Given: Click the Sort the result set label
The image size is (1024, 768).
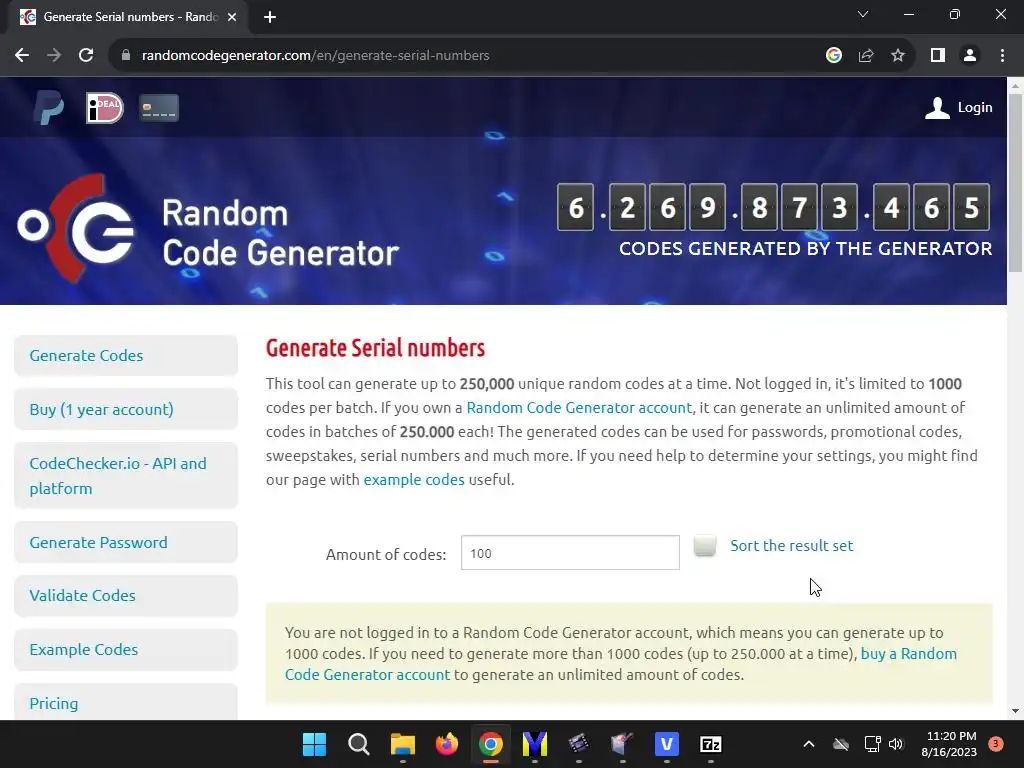Looking at the screenshot, I should click(x=792, y=545).
